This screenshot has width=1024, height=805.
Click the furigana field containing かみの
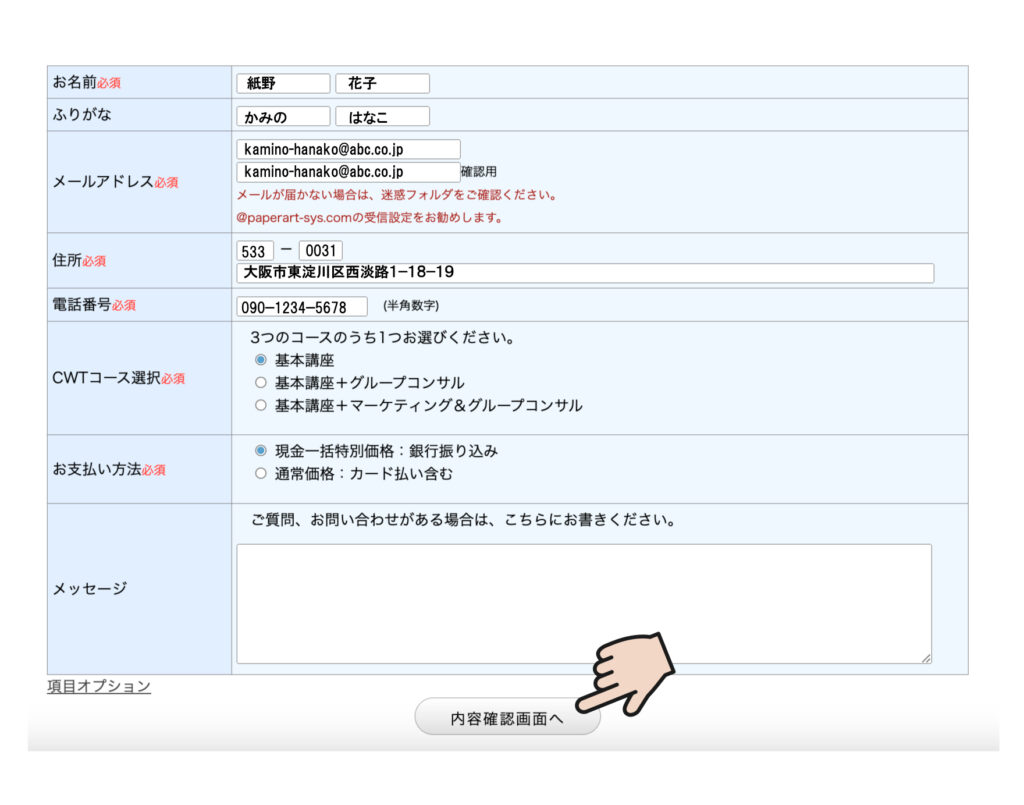click(283, 117)
